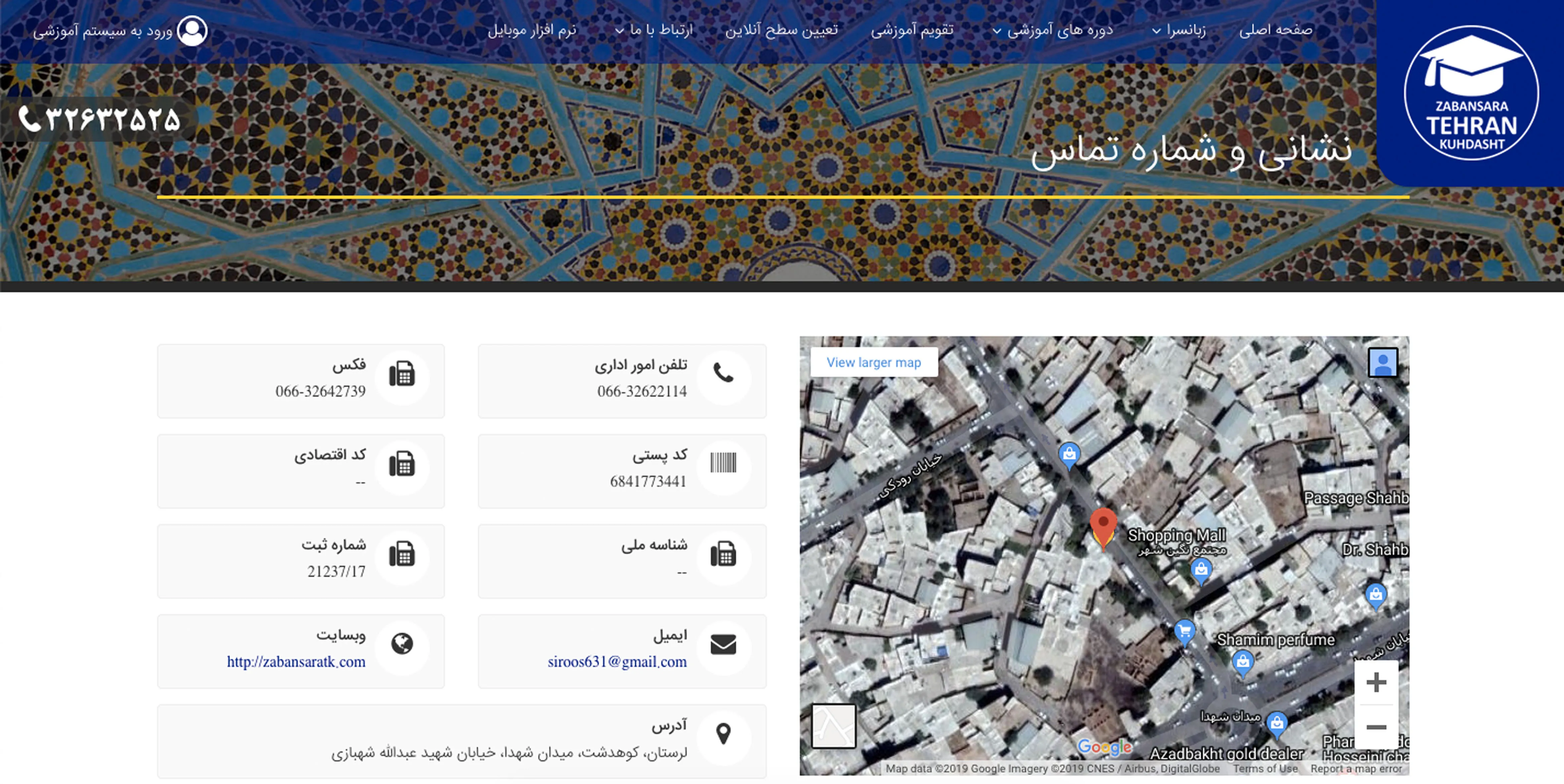Zoom in on the map

click(x=1376, y=683)
